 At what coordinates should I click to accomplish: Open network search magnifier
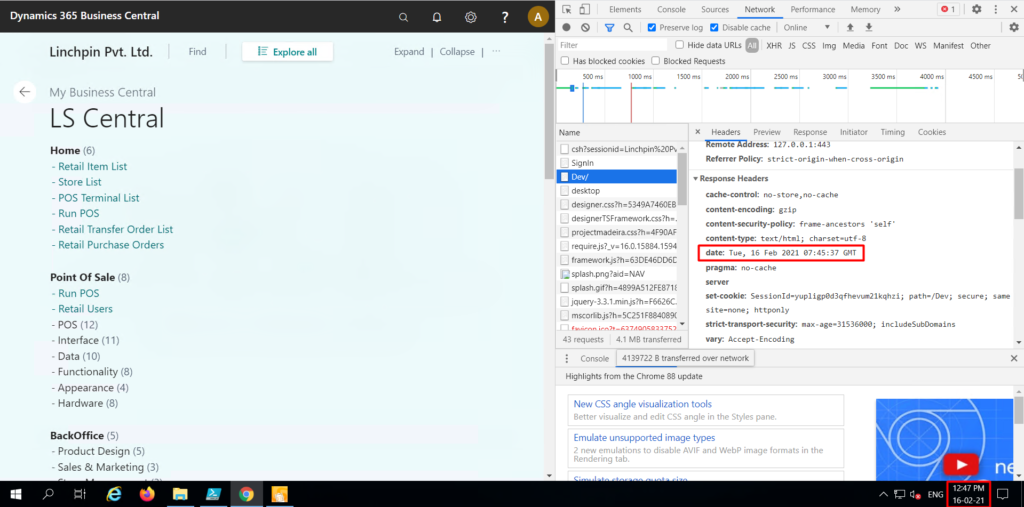628,27
